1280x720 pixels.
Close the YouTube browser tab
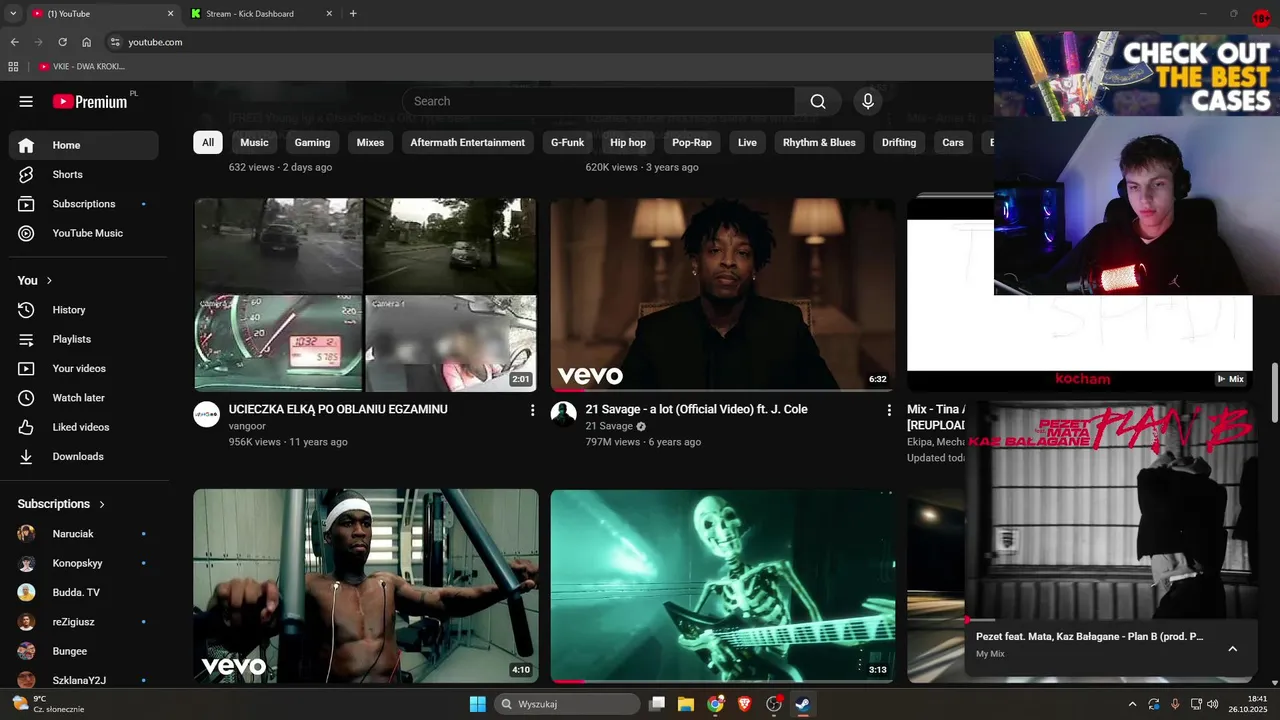coord(170,14)
